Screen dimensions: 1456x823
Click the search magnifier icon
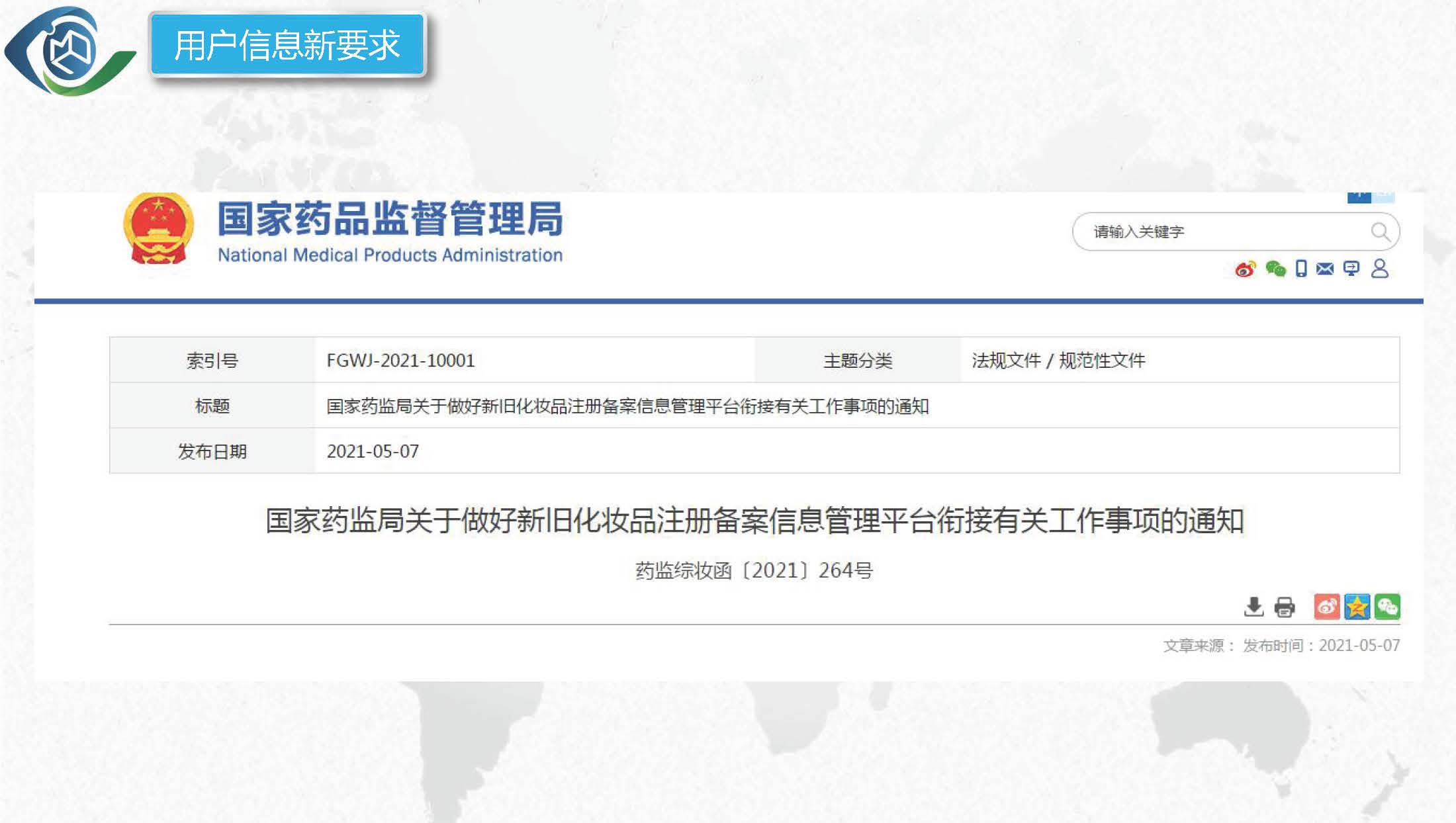point(1379,232)
